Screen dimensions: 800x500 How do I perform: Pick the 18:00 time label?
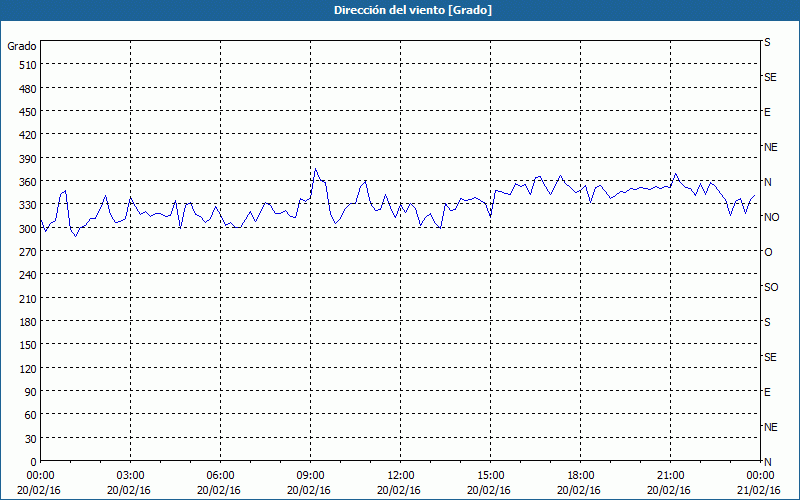pyautogui.click(x=581, y=476)
